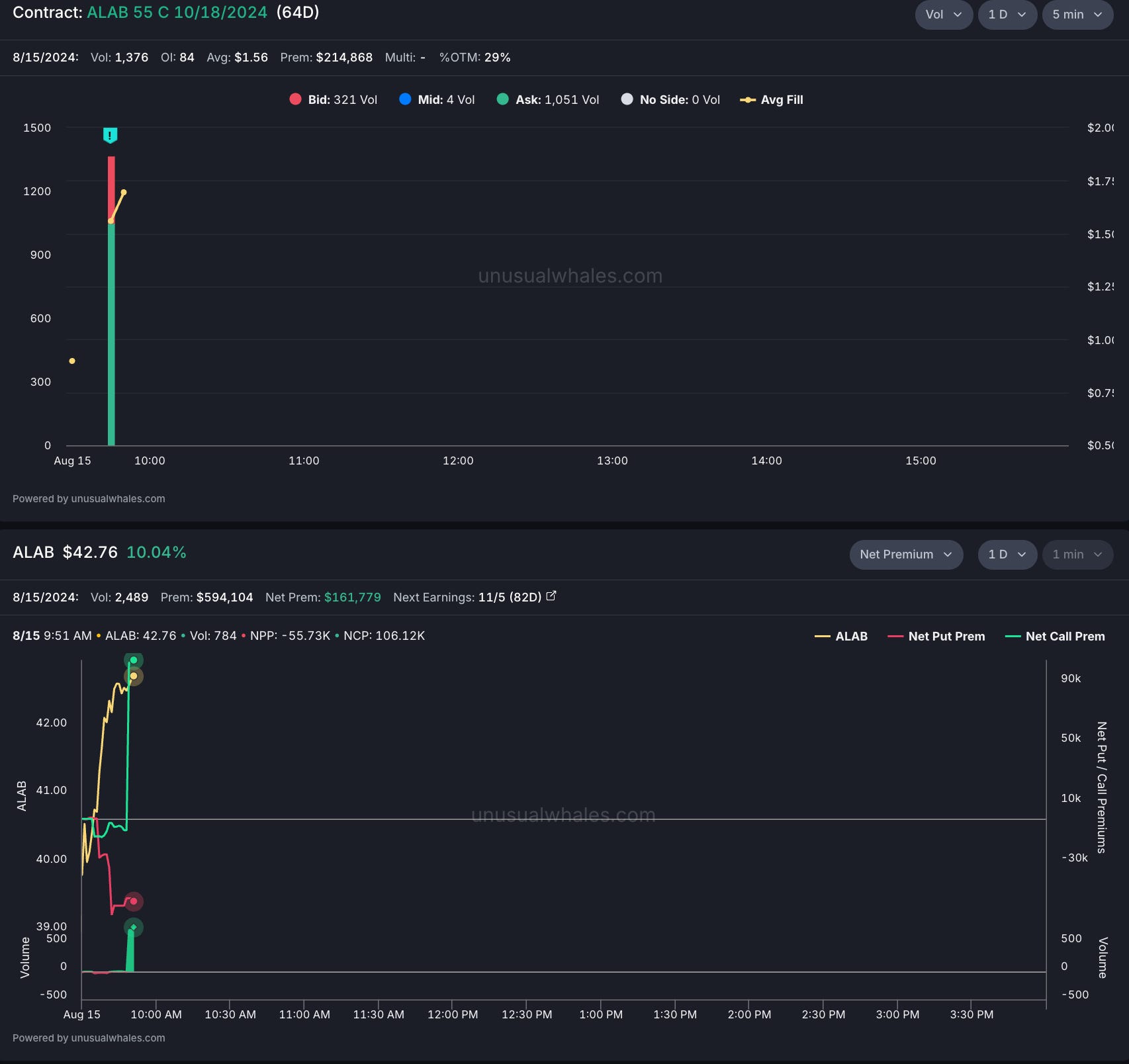
Task: Click Powered by unusualwhales.com under the contract chart
Action: click(89, 499)
